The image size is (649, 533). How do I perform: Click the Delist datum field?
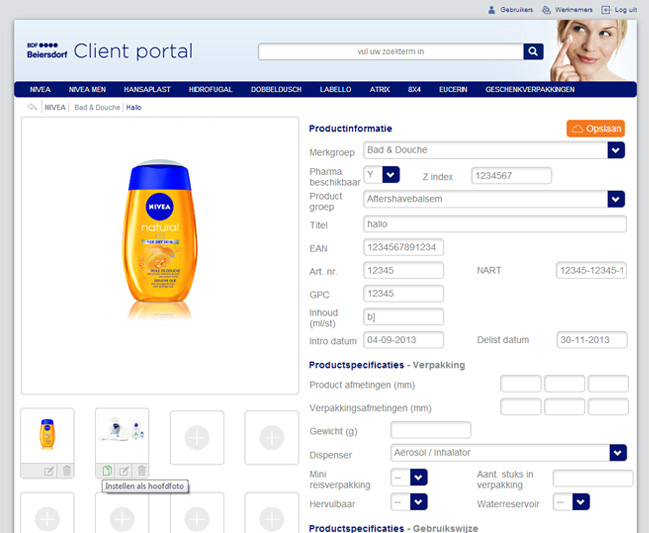(591, 340)
